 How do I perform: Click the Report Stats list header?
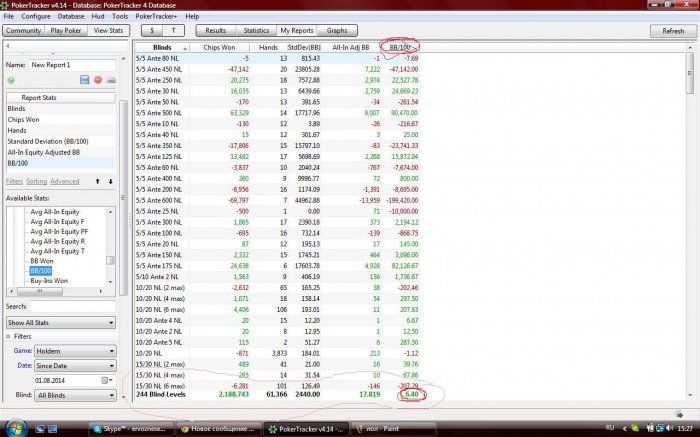61,97
